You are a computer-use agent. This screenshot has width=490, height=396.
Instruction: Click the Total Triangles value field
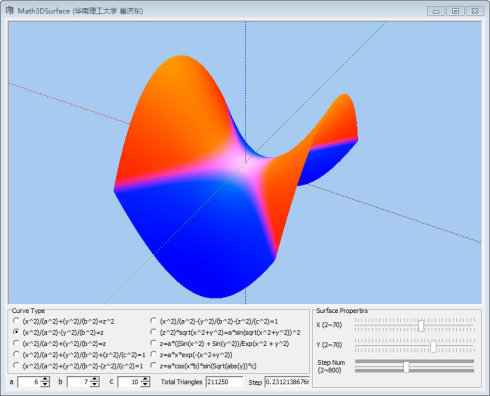[224, 382]
